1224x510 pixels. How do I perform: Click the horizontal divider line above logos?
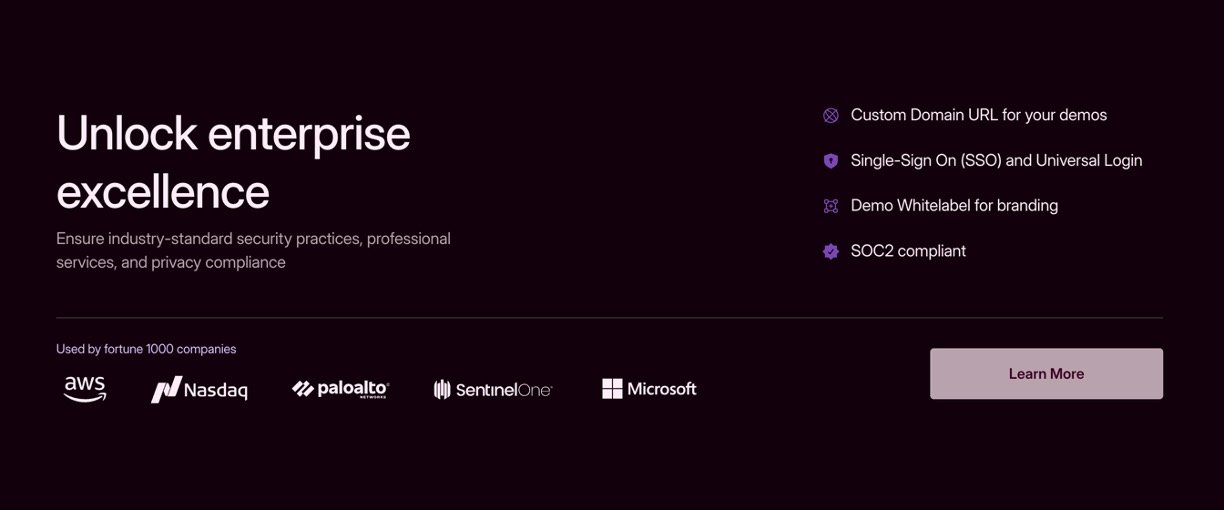[x=609, y=318]
